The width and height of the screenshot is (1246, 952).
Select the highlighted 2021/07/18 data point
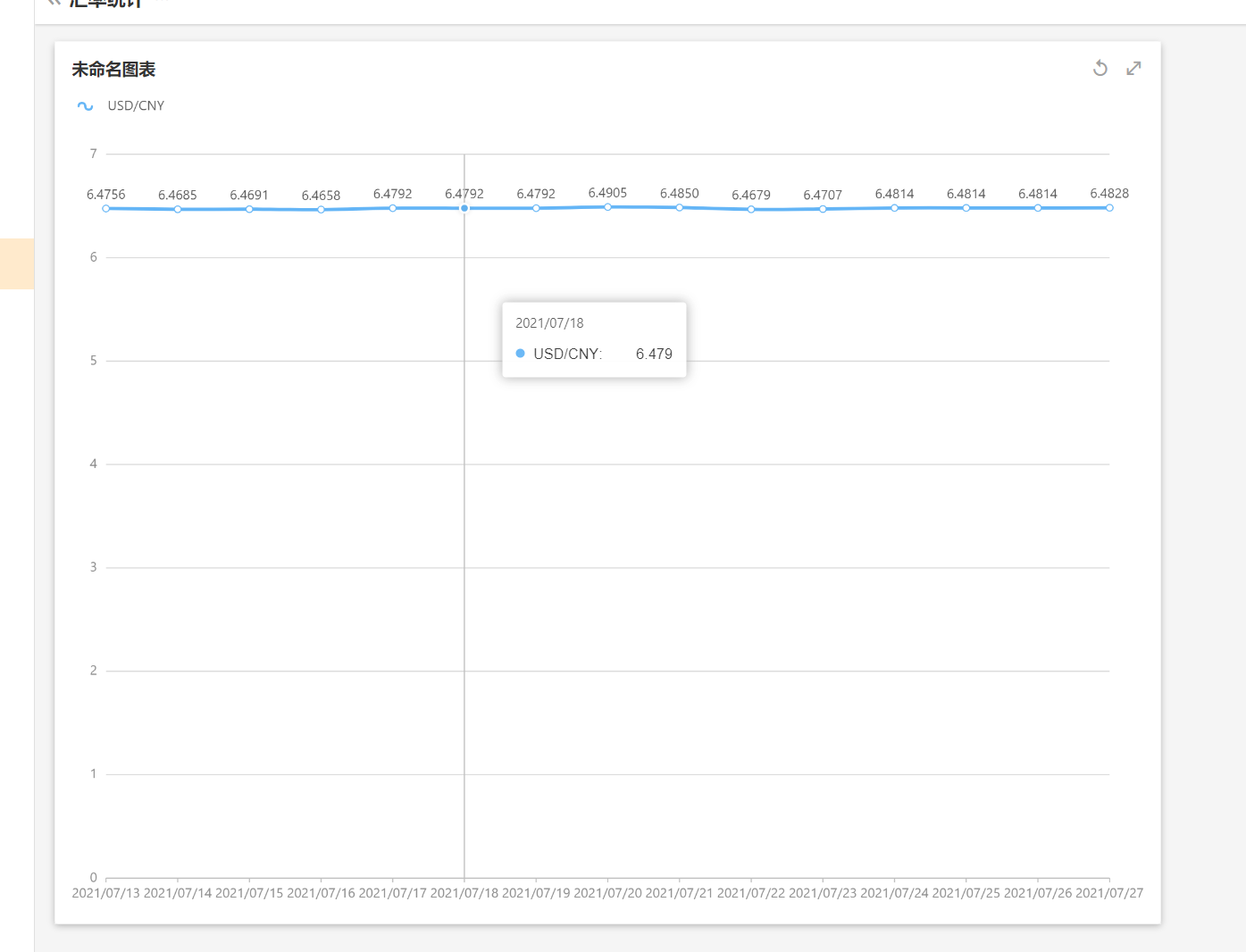[464, 208]
